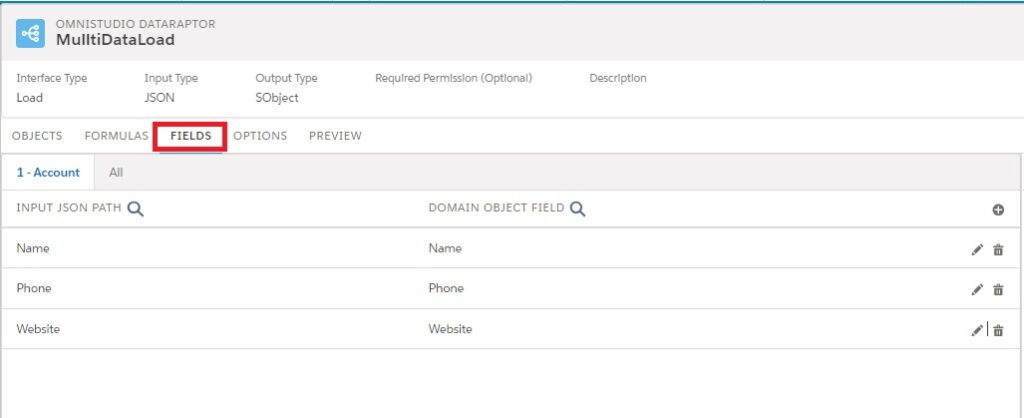
Task: Select the FIELDS tab
Action: 191,136
